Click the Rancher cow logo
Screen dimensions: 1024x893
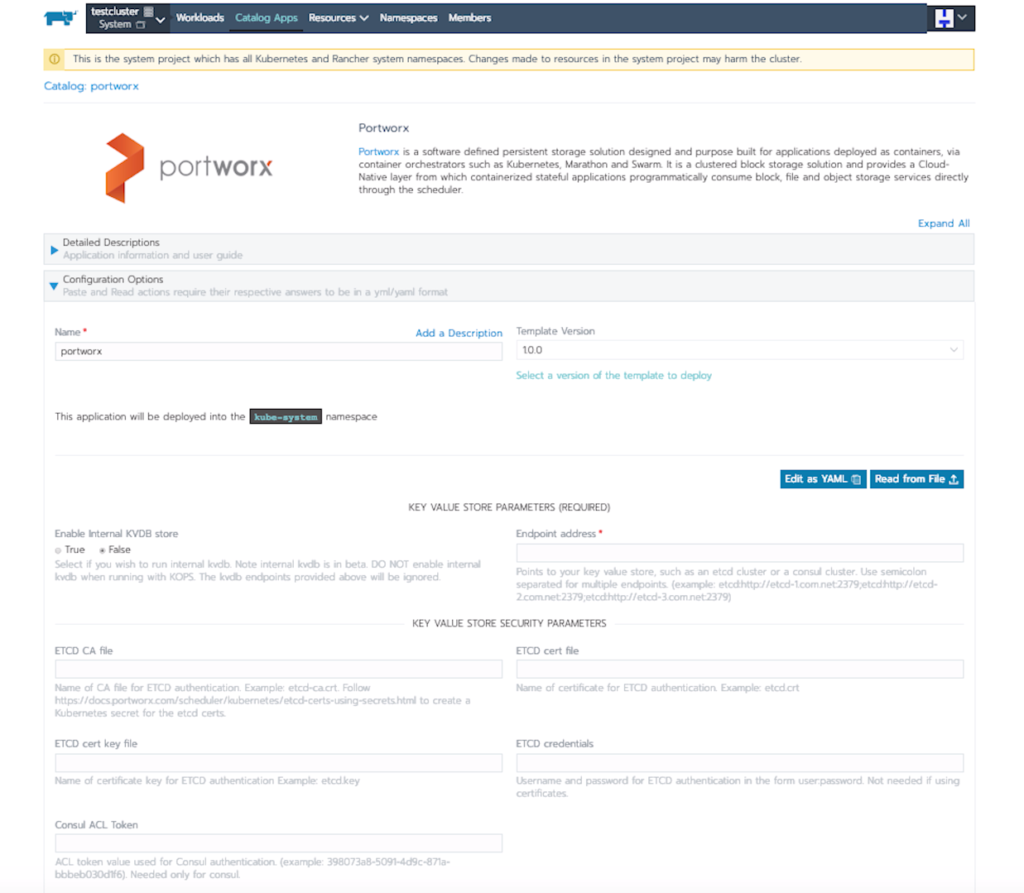pos(60,18)
